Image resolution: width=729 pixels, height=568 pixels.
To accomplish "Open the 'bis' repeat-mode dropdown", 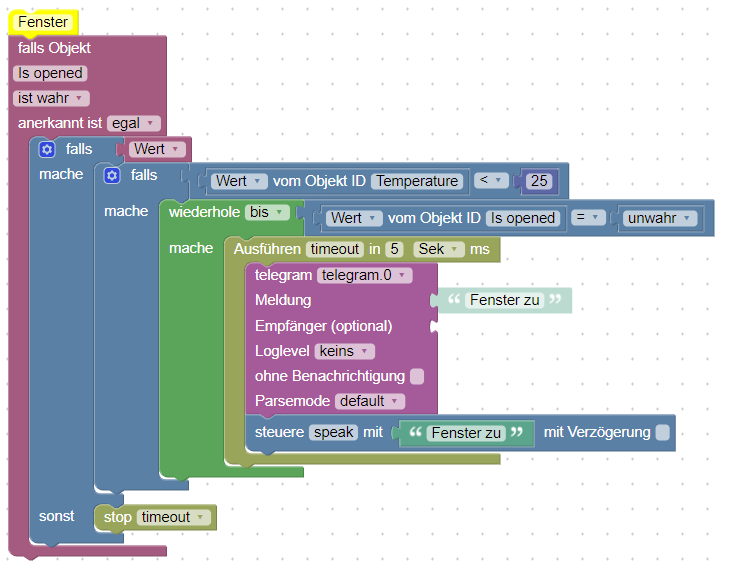I will click(267, 212).
